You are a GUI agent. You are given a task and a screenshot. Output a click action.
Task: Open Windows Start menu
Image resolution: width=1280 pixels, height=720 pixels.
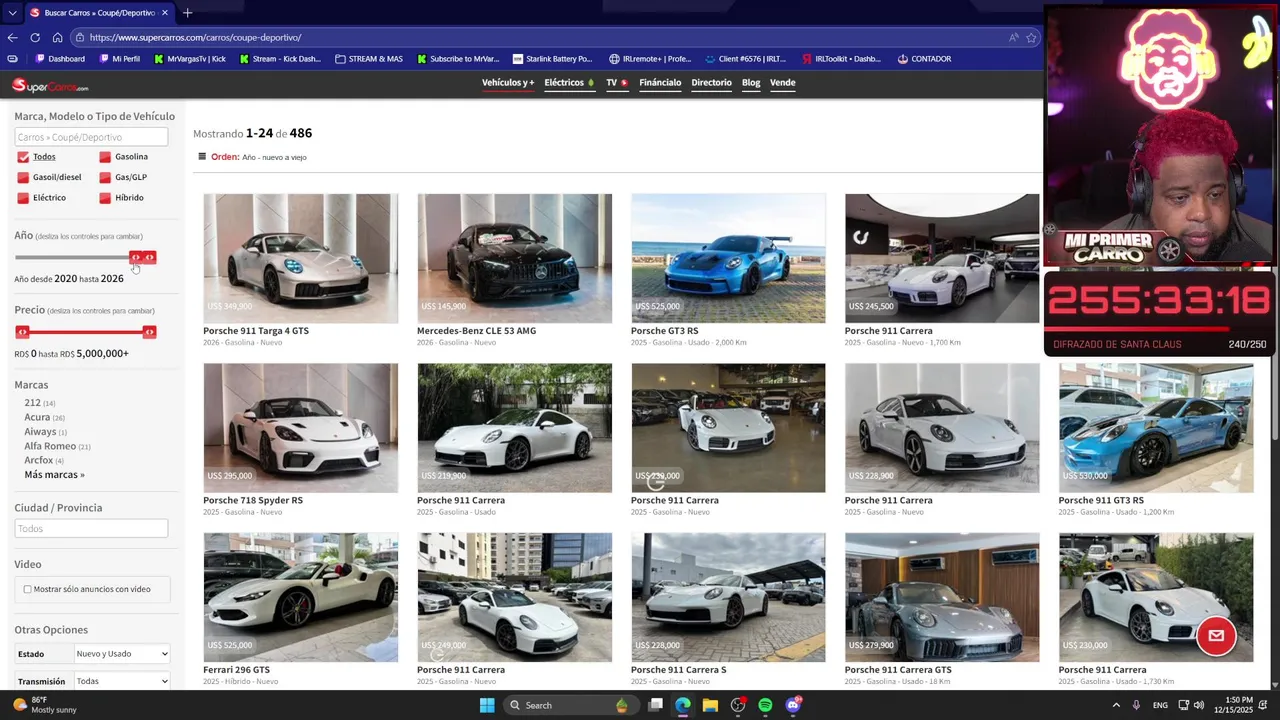click(487, 705)
